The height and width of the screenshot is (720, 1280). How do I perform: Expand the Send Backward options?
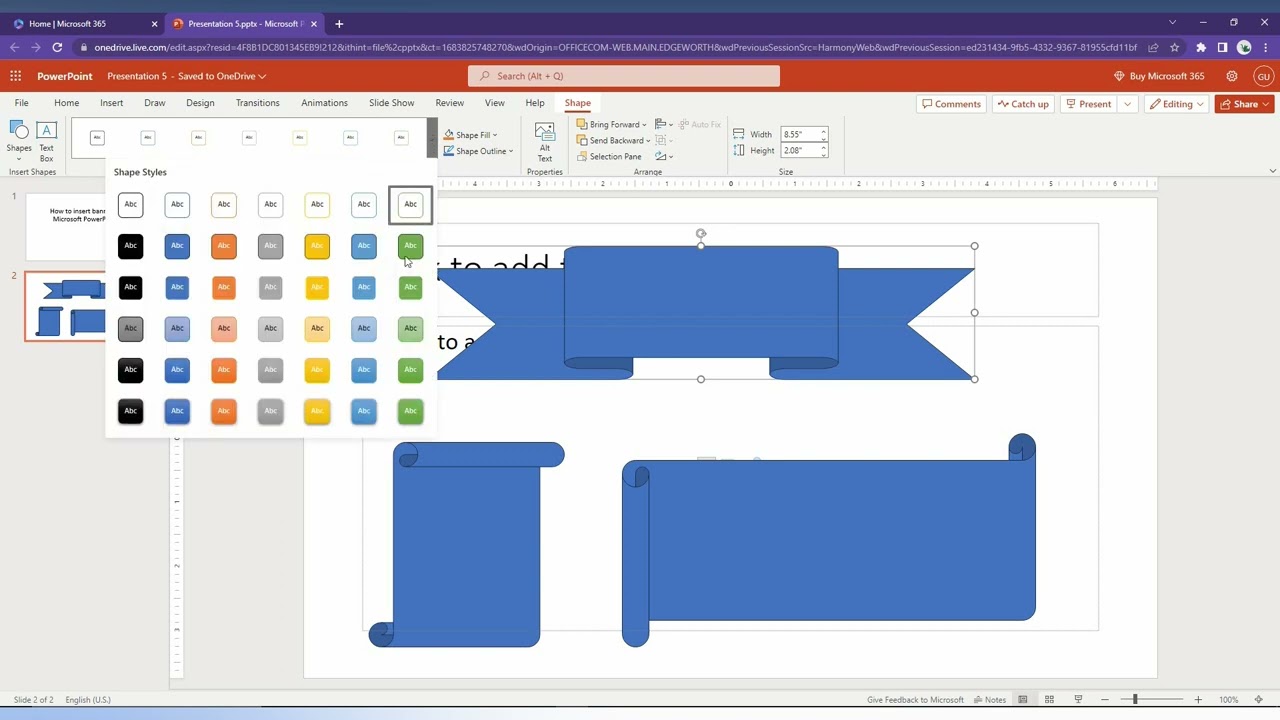pos(648,141)
